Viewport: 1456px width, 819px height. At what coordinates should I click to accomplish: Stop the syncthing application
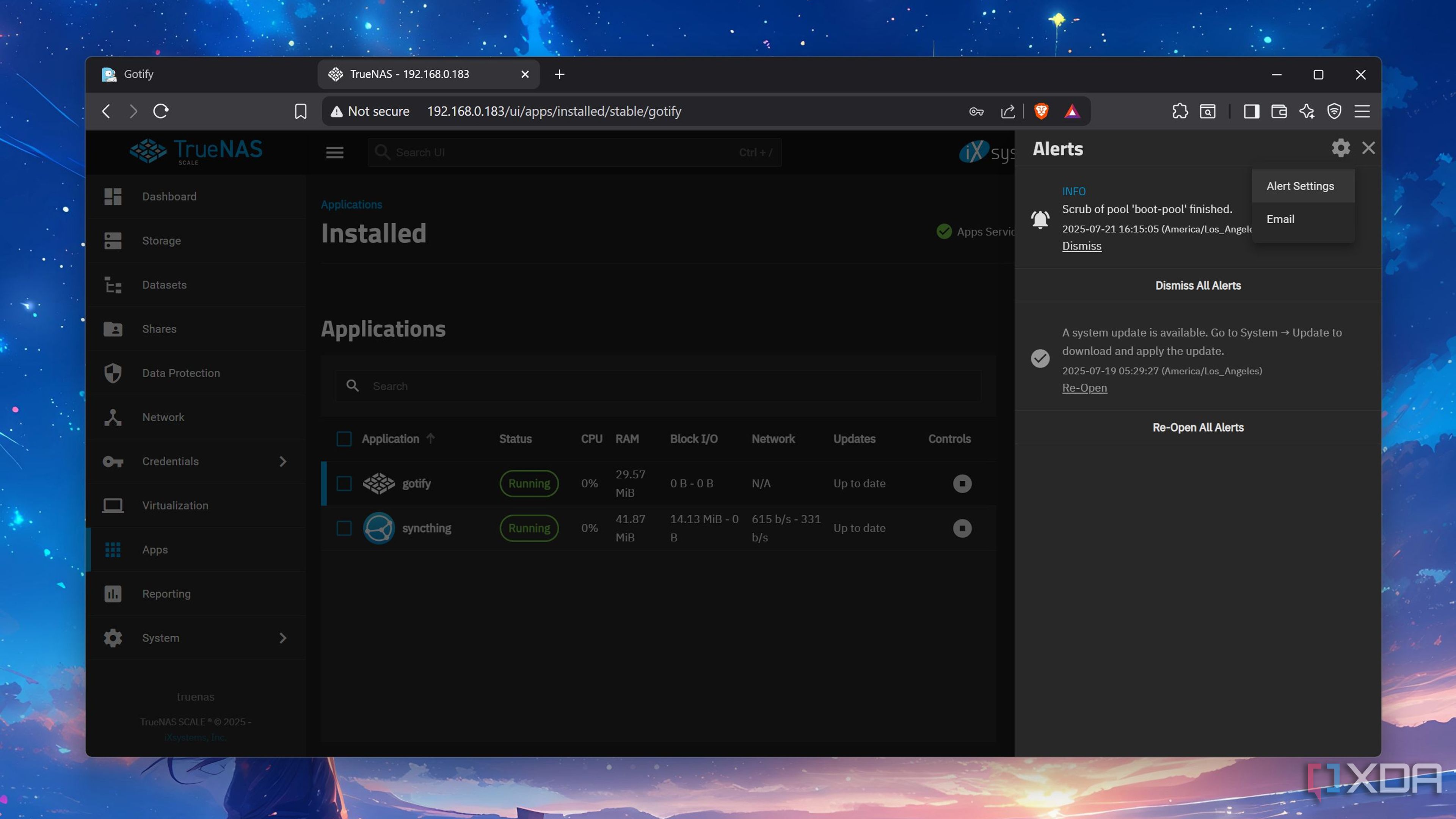pyautogui.click(x=962, y=528)
